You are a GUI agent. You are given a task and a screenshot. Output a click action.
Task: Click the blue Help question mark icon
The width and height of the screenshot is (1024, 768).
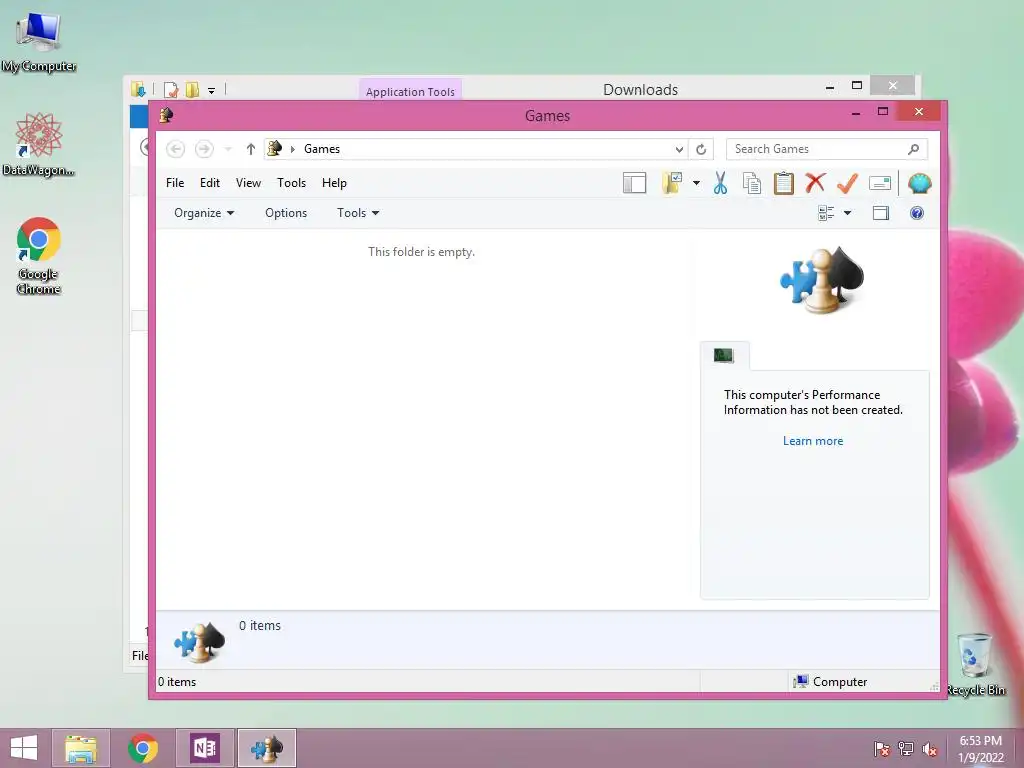click(x=917, y=213)
